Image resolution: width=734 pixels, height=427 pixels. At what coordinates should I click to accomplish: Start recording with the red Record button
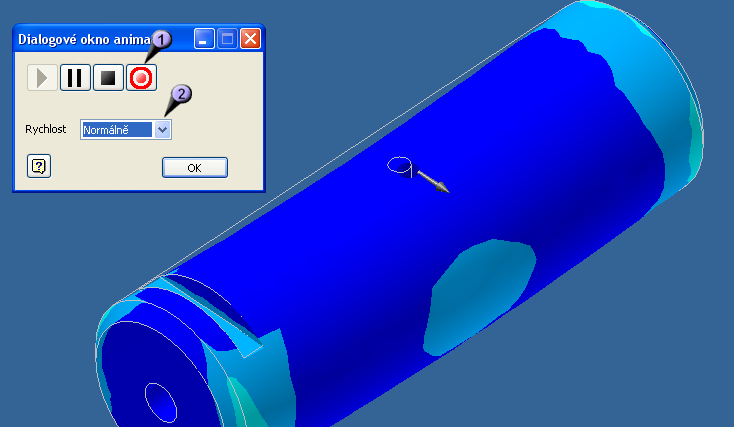[141, 77]
